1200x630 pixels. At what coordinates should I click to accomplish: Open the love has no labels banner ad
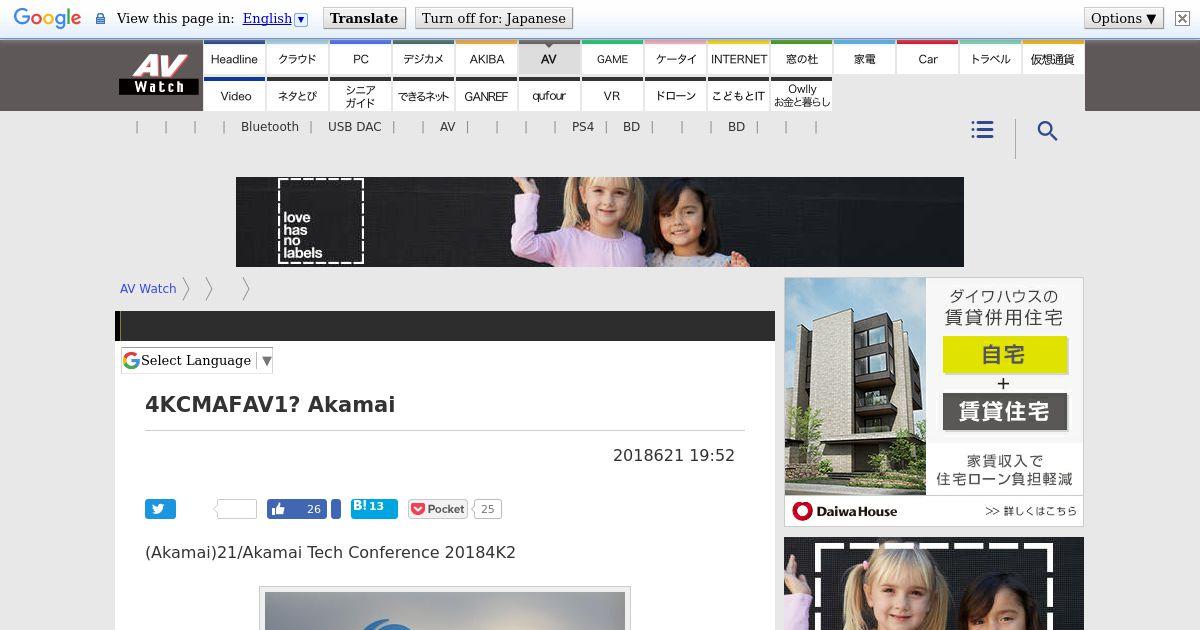click(600, 222)
